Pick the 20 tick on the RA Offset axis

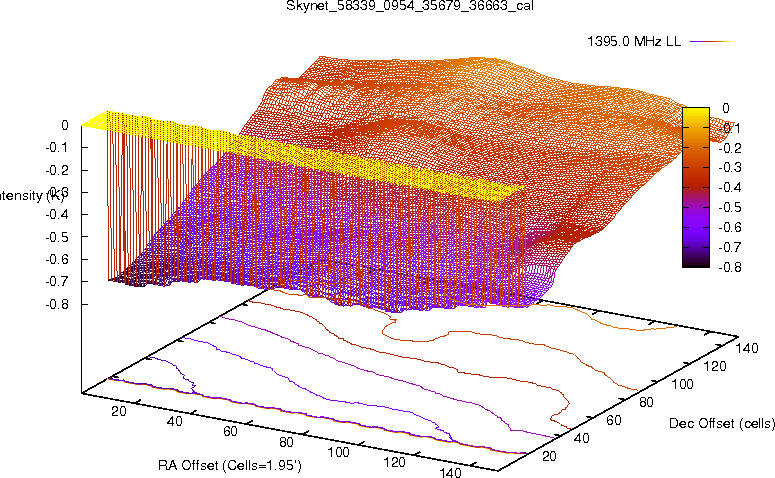pyautogui.click(x=119, y=411)
